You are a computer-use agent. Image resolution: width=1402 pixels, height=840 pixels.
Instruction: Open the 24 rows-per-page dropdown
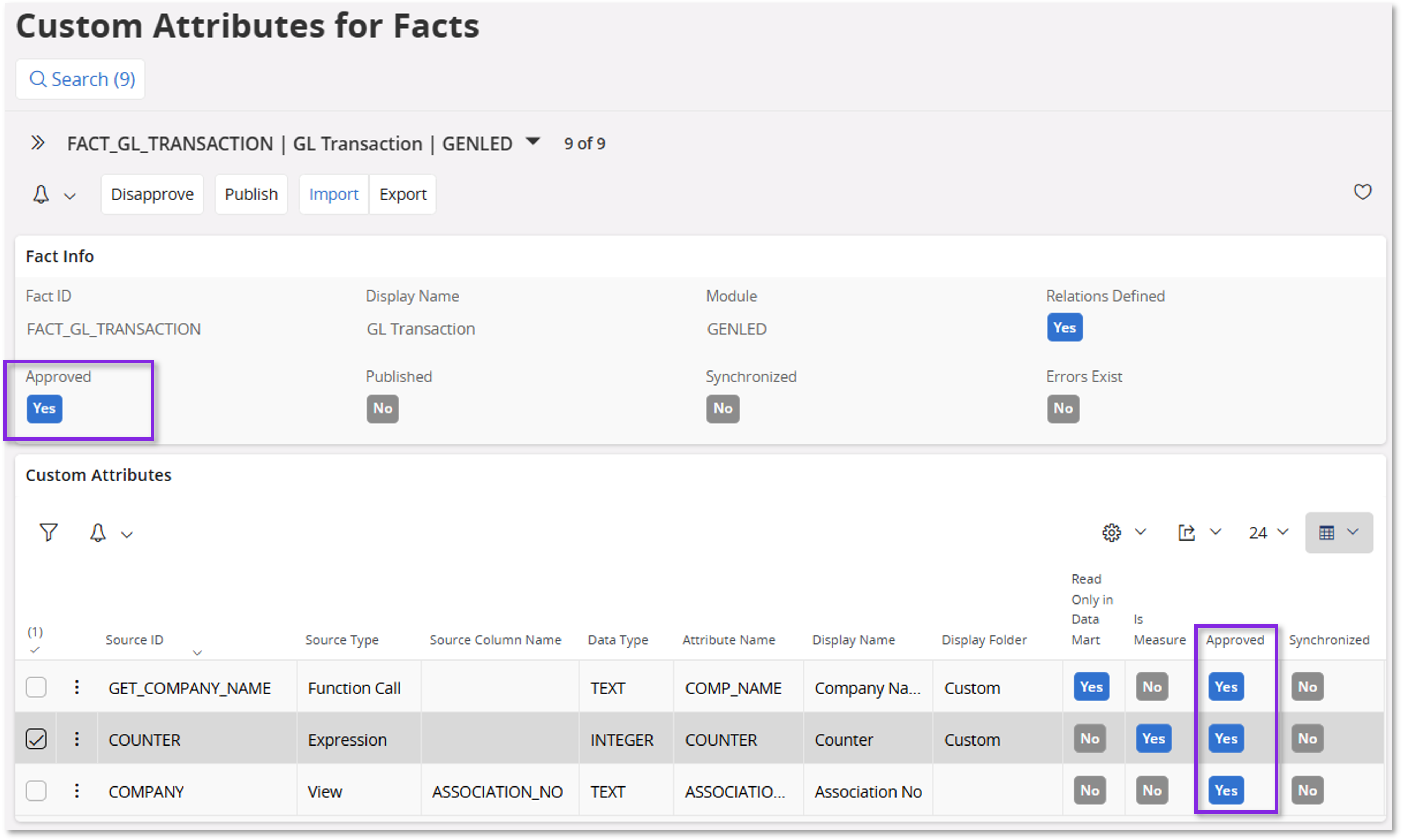pyautogui.click(x=1268, y=532)
